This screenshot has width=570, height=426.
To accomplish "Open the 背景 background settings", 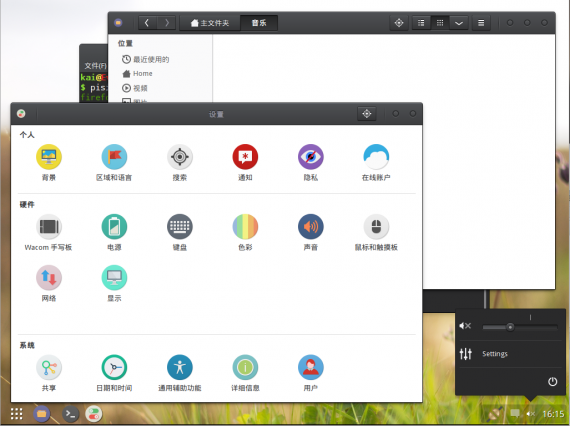I will pyautogui.click(x=49, y=162).
